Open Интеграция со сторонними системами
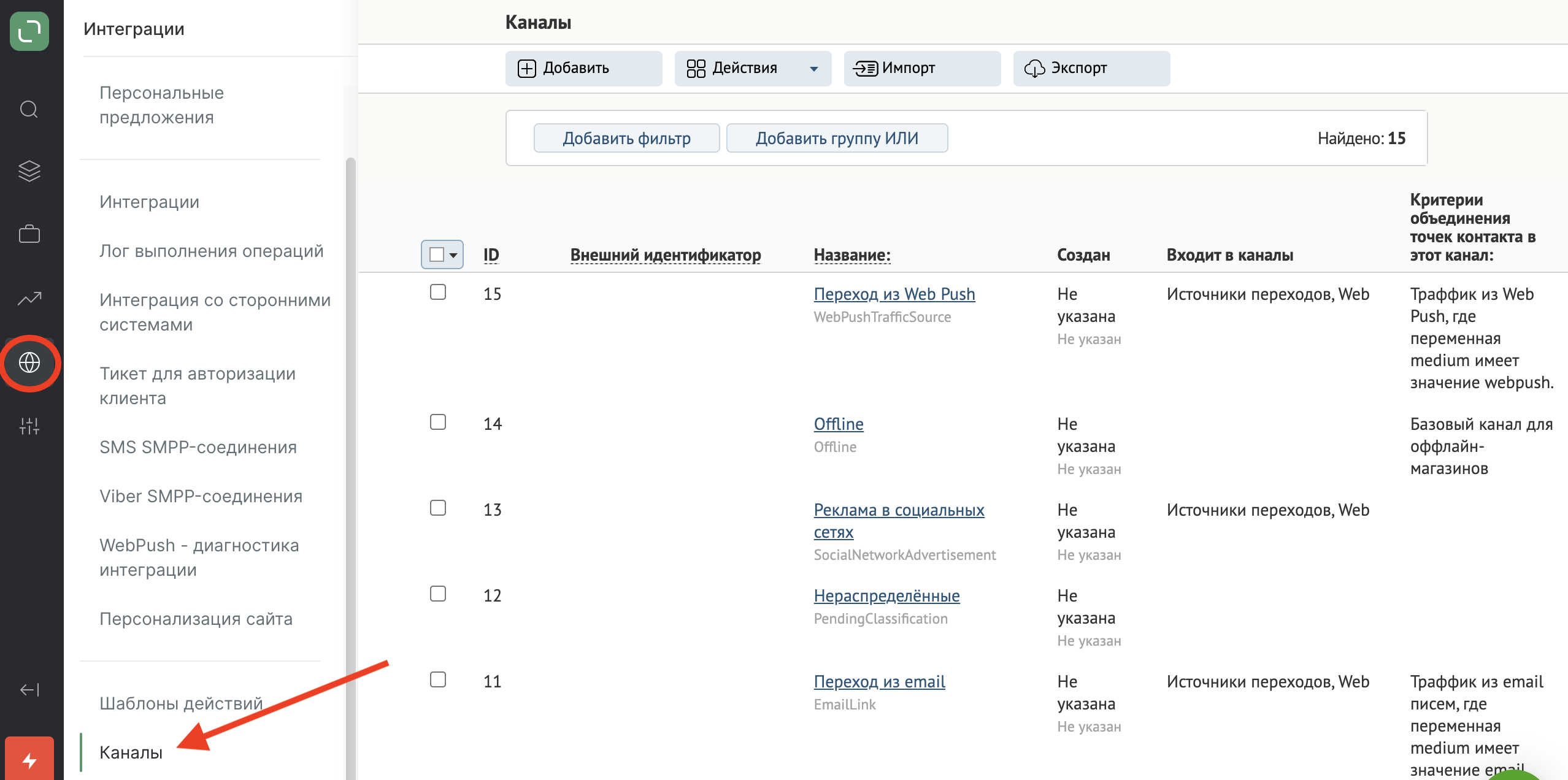Screen dimensions: 1568x780 215,312
